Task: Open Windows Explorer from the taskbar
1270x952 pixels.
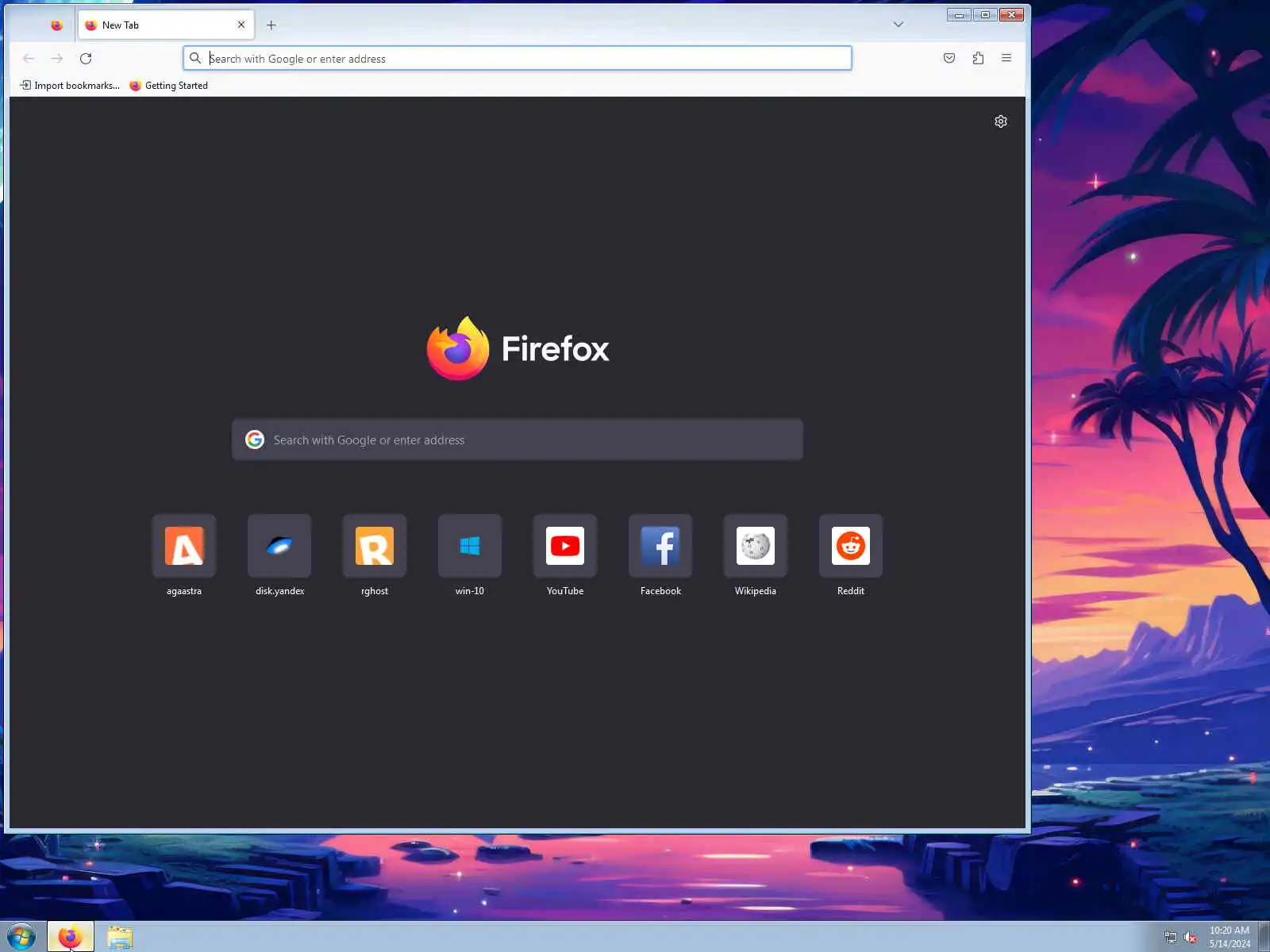Action: (x=120, y=937)
